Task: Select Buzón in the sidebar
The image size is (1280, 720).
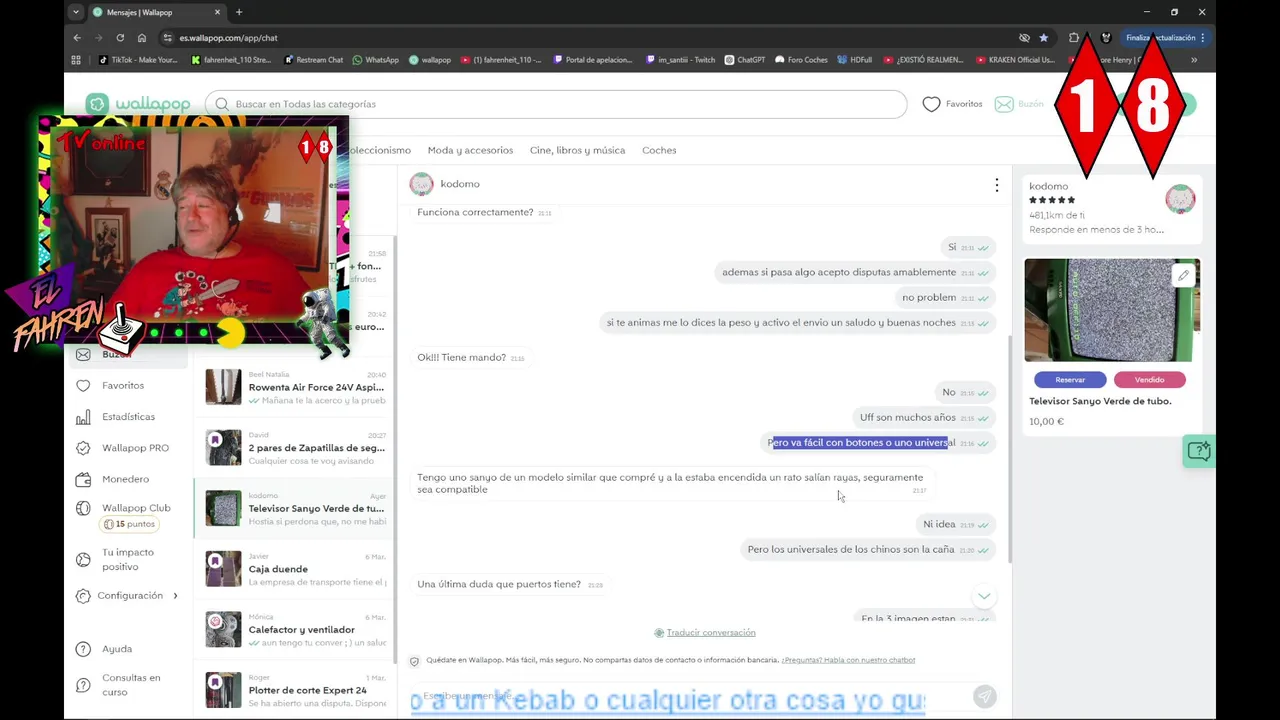Action: coord(128,354)
